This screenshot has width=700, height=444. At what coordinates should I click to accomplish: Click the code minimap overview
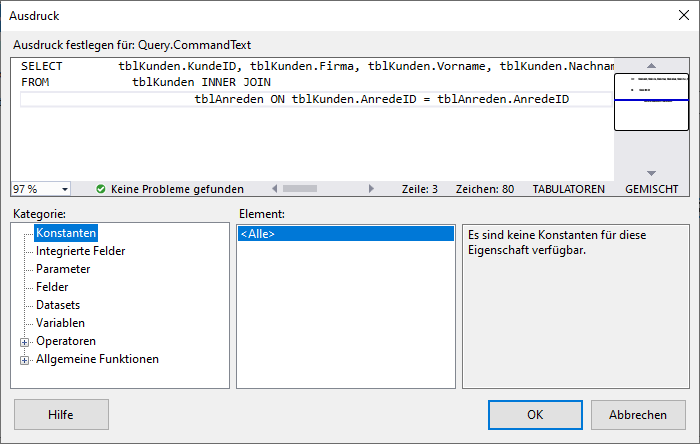651,102
